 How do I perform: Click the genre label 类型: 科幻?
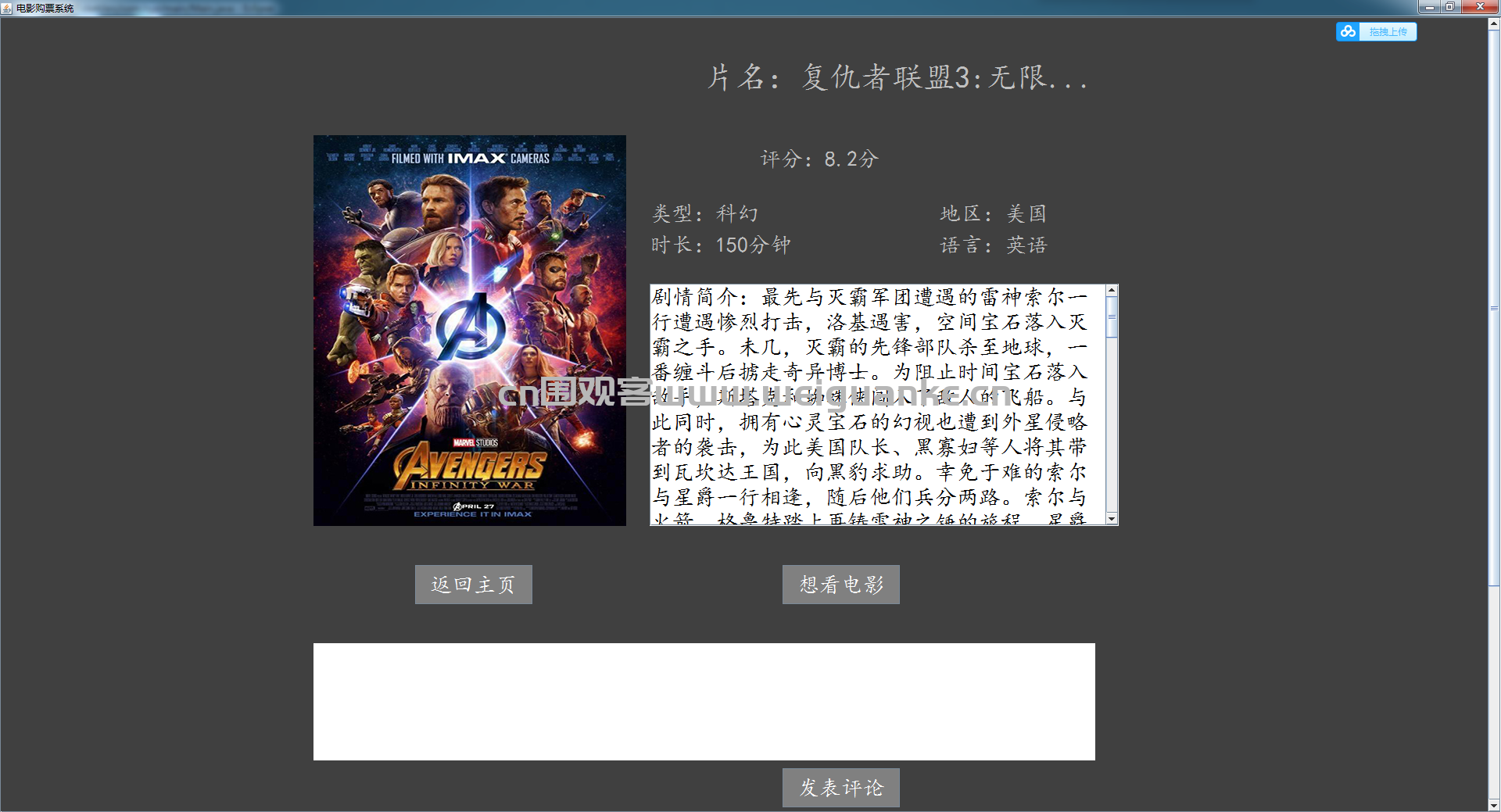coord(705,213)
